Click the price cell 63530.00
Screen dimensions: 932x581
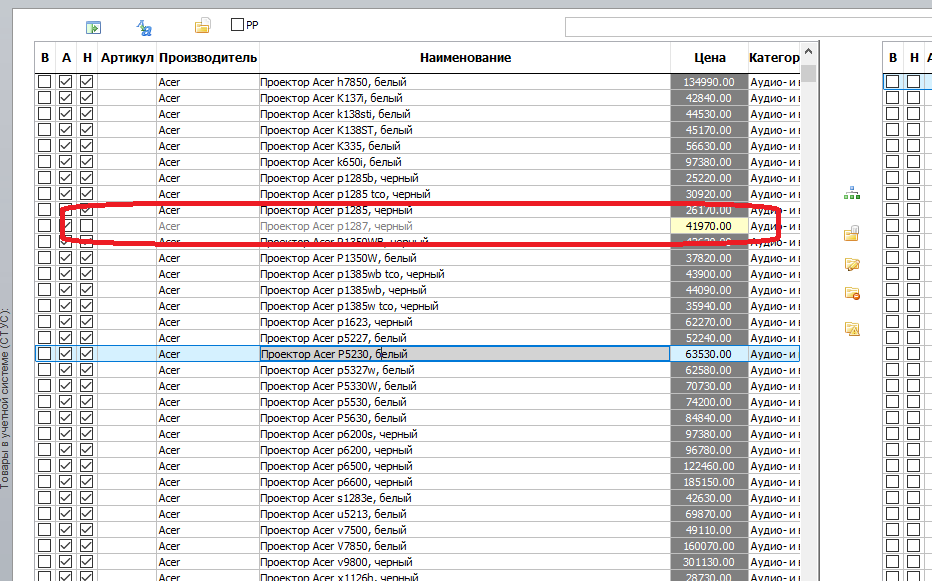pos(709,354)
